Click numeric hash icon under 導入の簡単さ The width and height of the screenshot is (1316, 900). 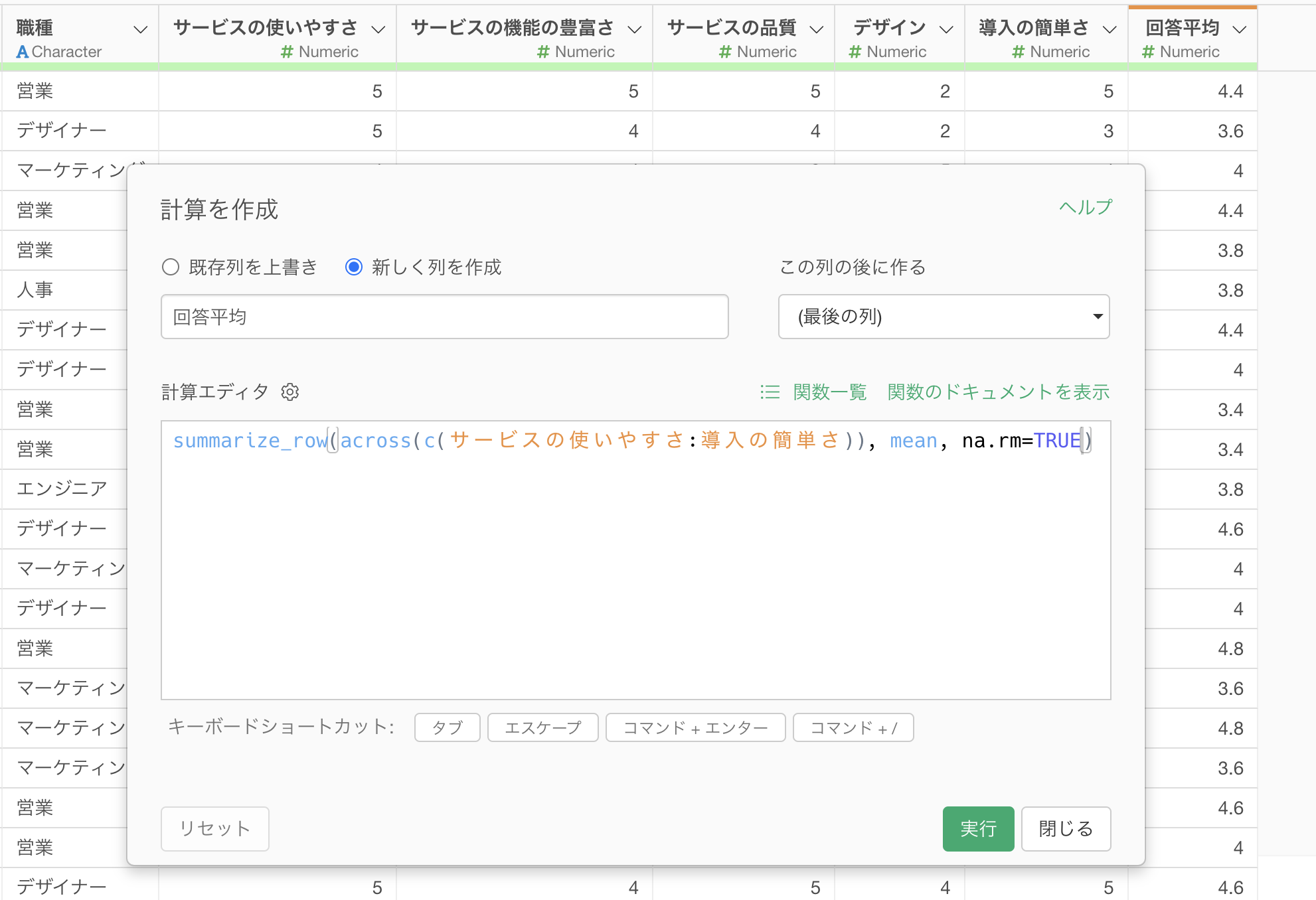pos(1018,52)
